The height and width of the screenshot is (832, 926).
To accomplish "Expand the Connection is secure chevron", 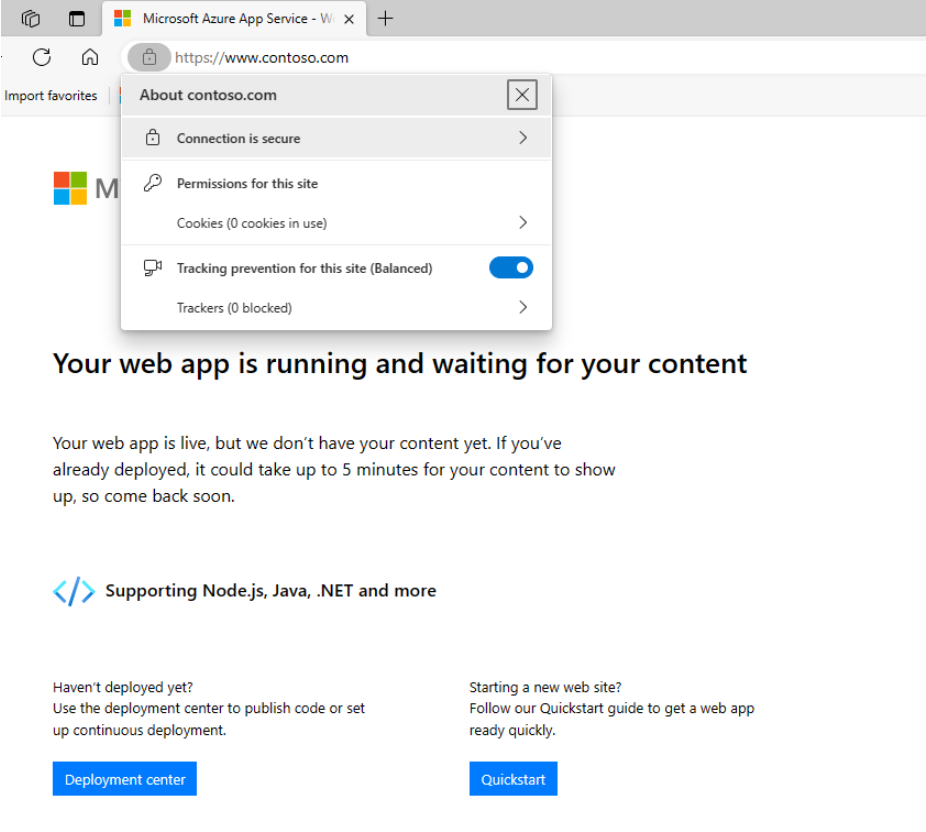I will tap(523, 138).
